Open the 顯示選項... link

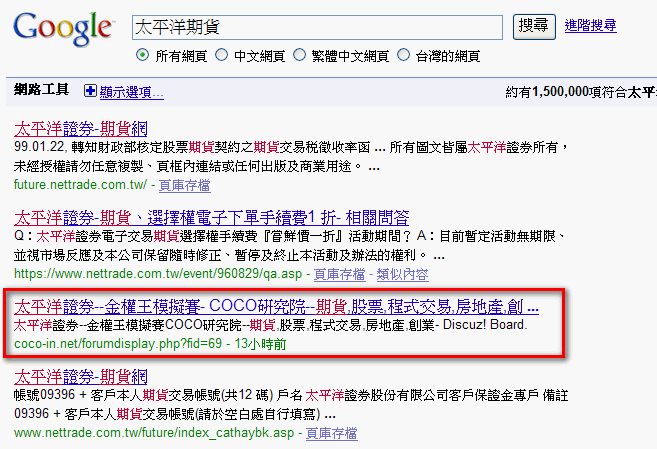[x=132, y=92]
